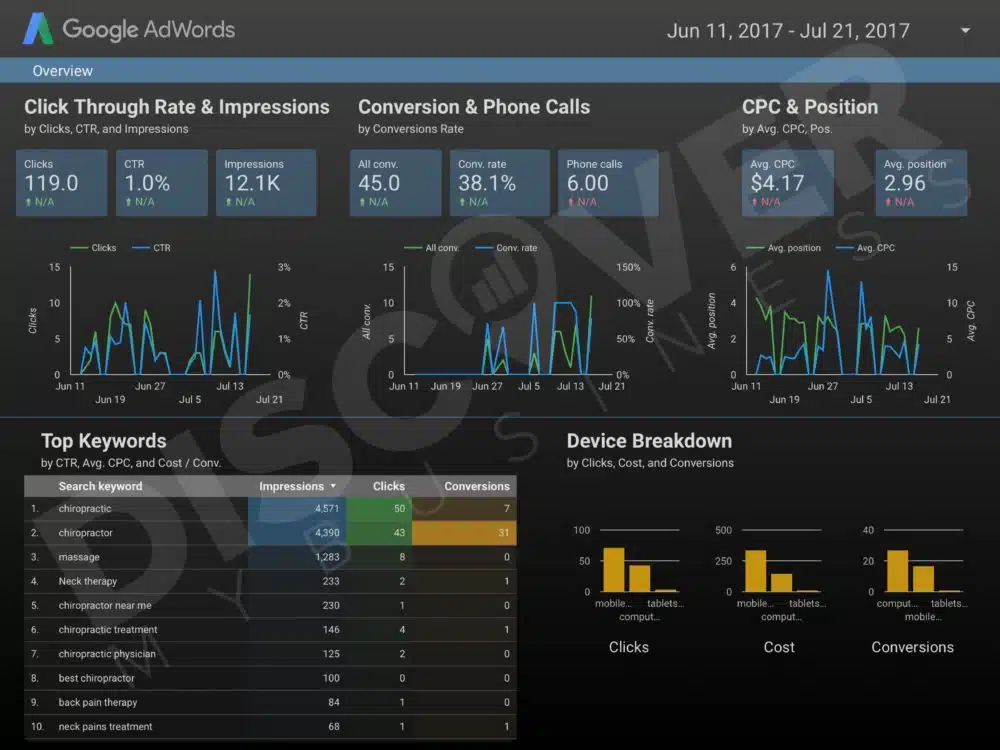Click the green 50 clicks cell
Screen dimensions: 1000x750
click(379, 508)
